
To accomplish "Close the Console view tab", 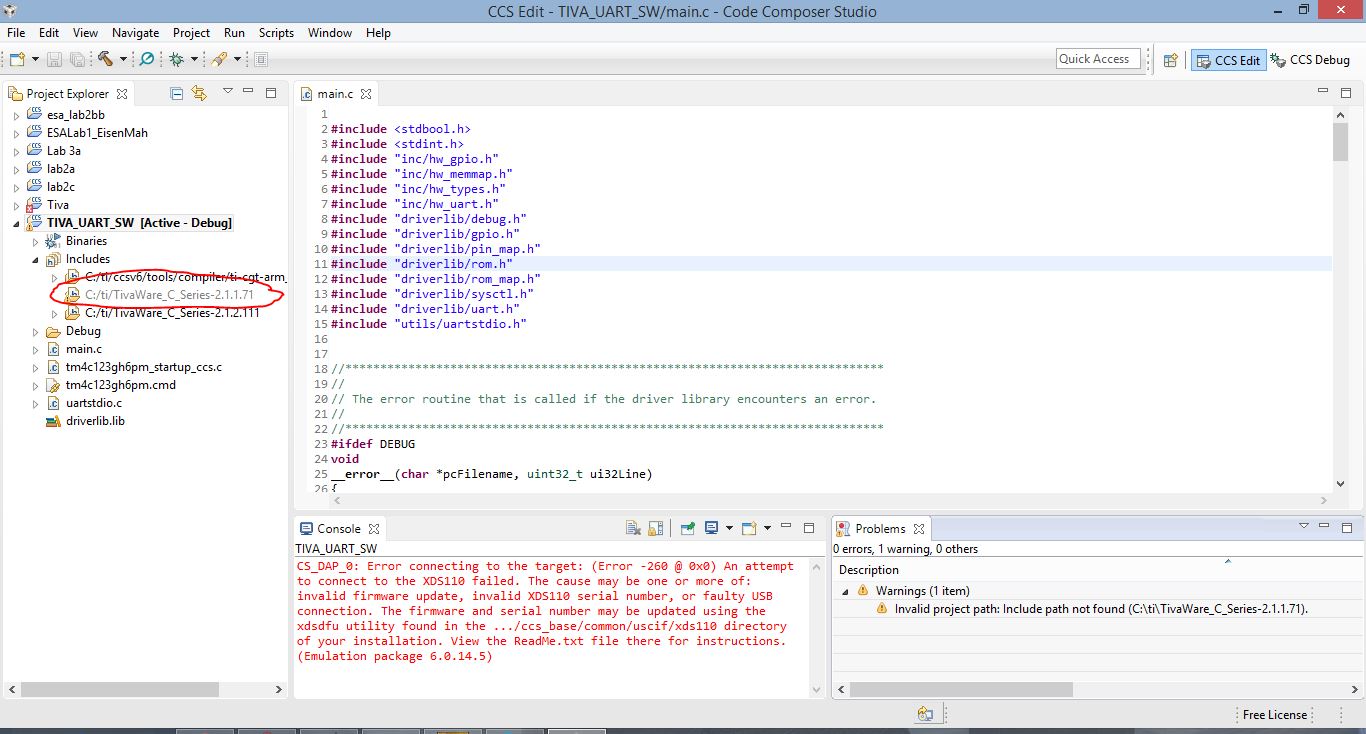I will tap(374, 529).
